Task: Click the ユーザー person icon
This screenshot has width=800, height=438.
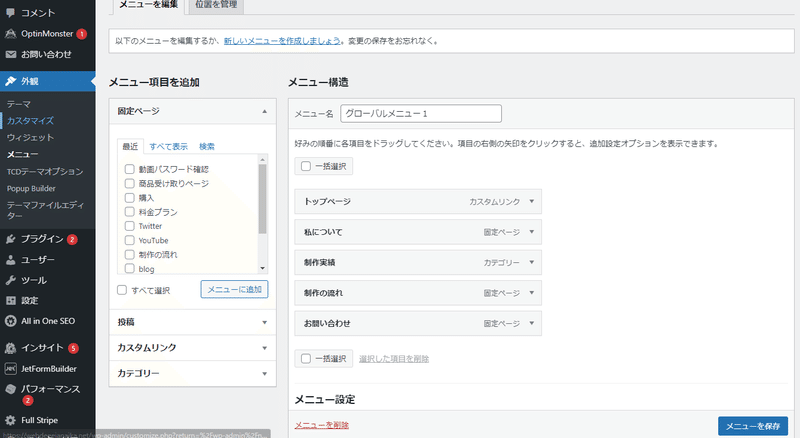Action: pos(11,260)
